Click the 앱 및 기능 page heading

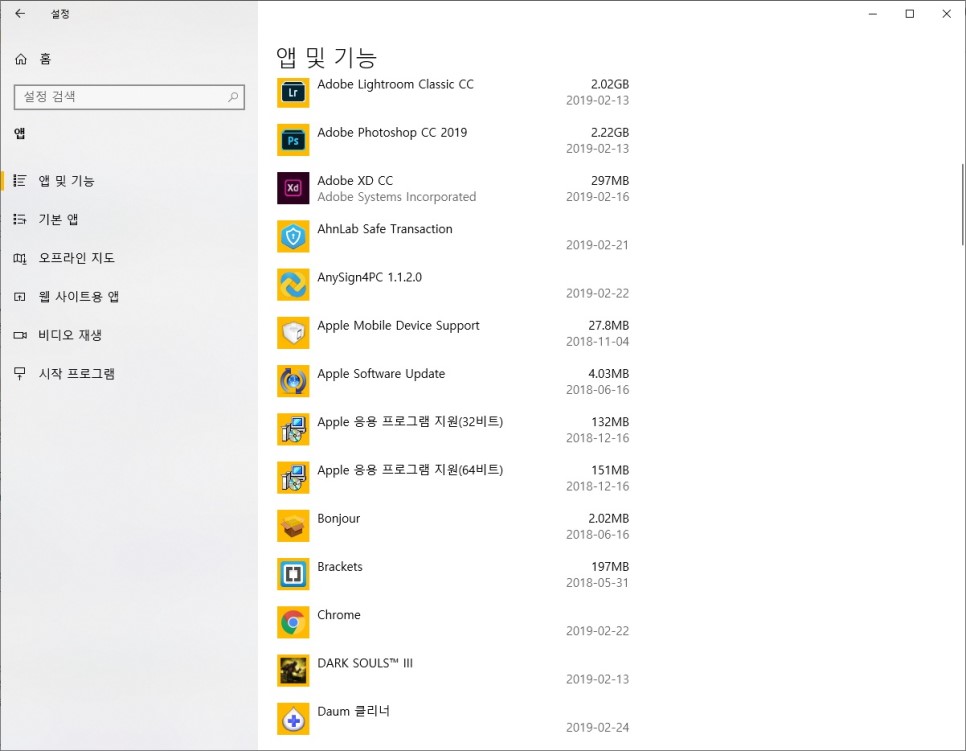click(326, 57)
